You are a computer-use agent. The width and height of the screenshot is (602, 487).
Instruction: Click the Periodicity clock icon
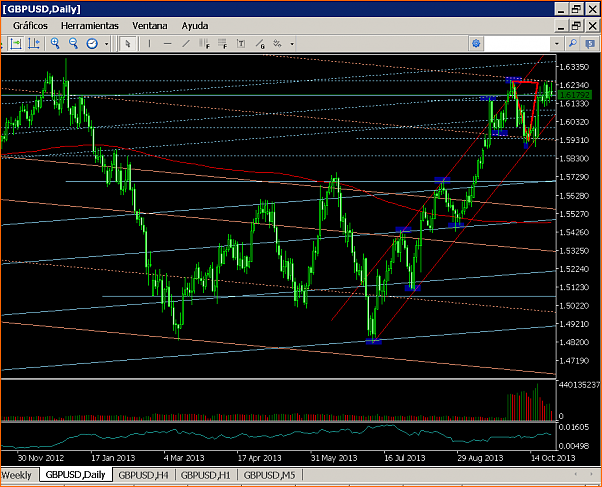click(x=92, y=43)
